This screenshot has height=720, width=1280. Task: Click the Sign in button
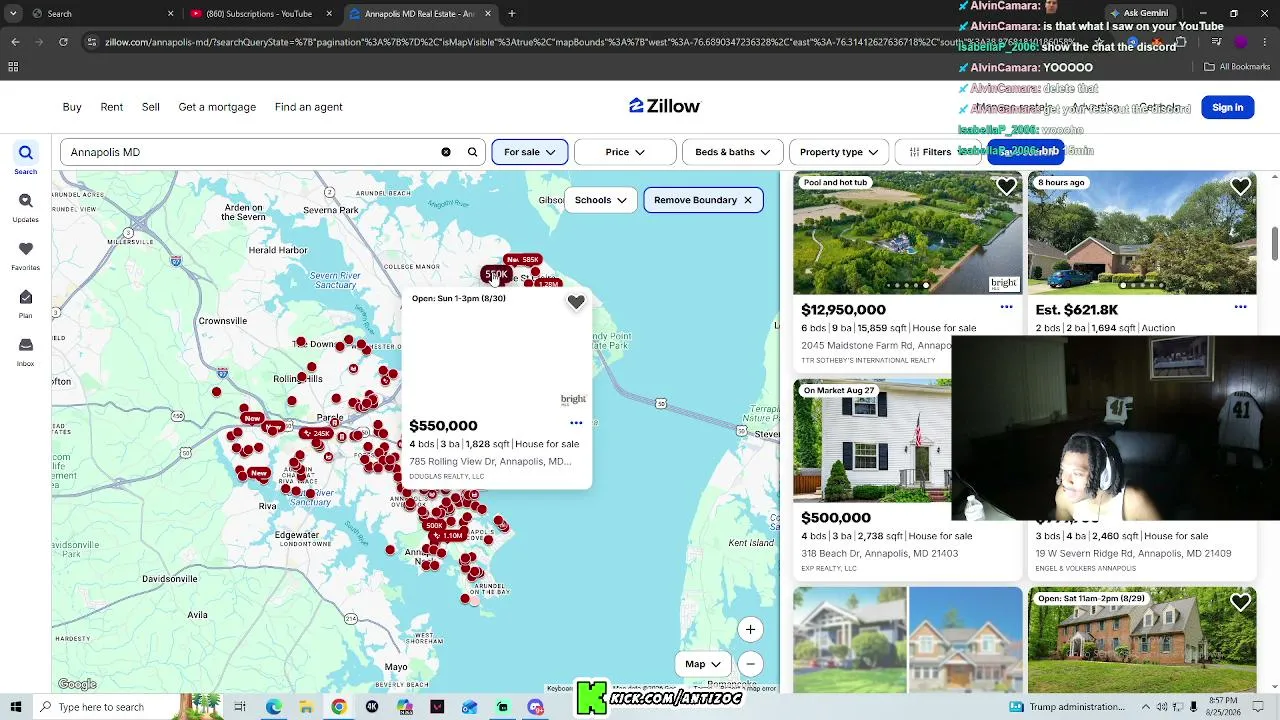click(x=1227, y=107)
